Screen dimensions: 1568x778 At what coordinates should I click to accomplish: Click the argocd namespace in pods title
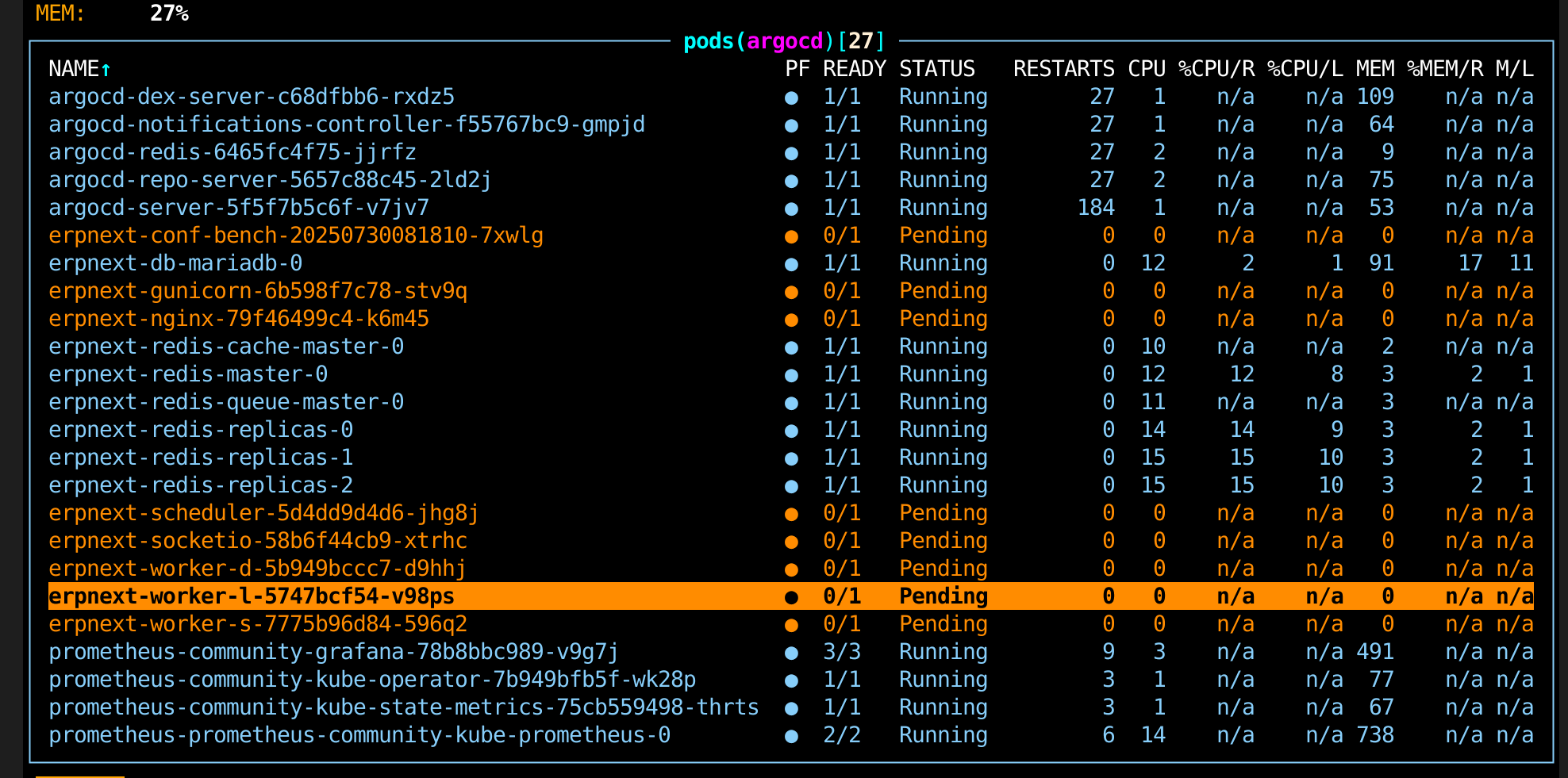[785, 40]
